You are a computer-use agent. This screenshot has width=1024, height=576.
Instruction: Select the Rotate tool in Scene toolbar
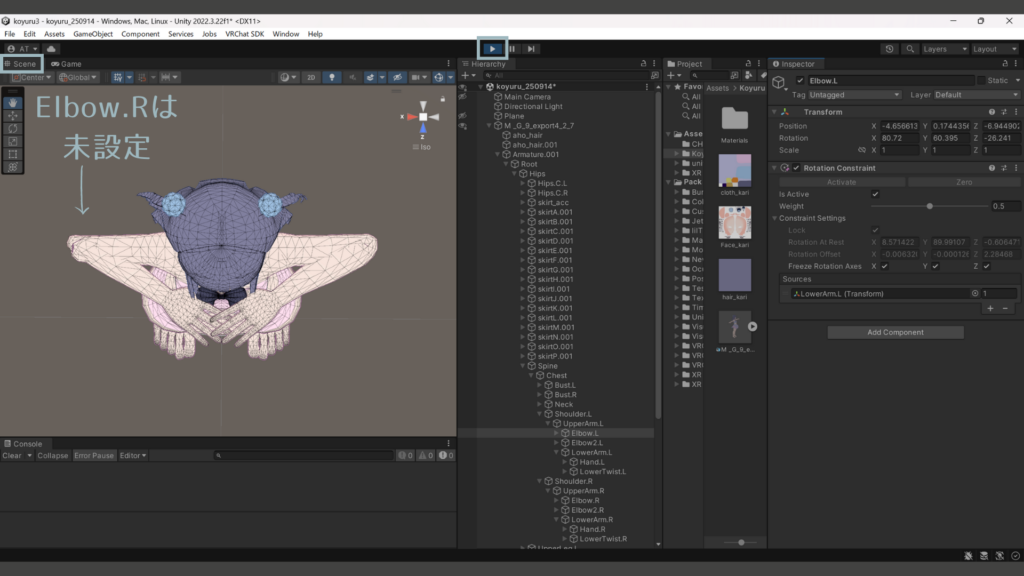coord(13,128)
